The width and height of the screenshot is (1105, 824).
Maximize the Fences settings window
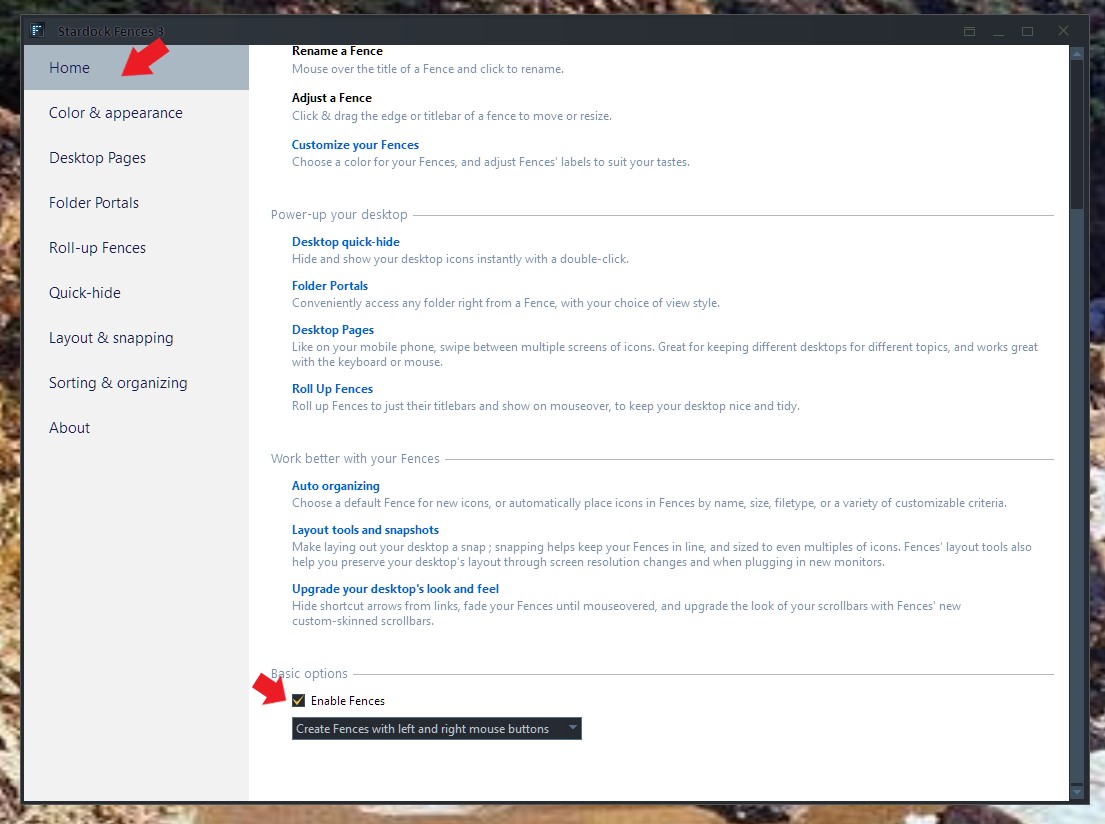1027,32
